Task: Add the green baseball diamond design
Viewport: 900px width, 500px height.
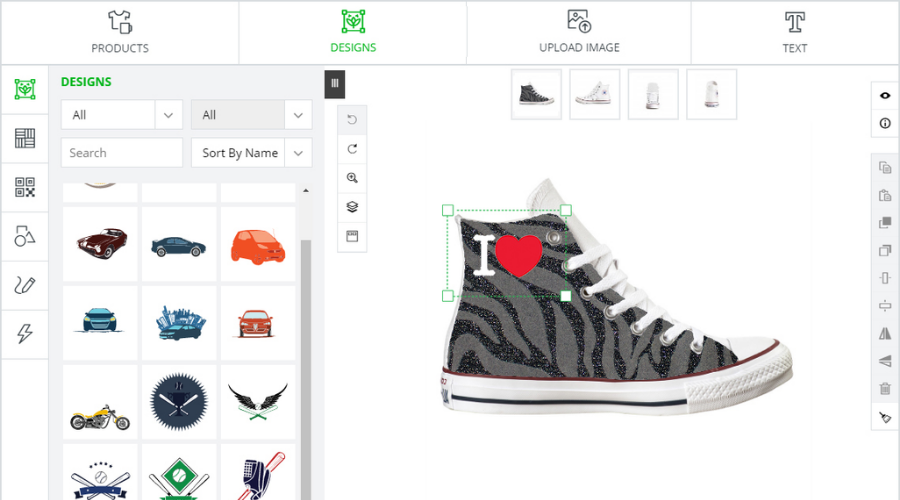Action: (x=179, y=472)
